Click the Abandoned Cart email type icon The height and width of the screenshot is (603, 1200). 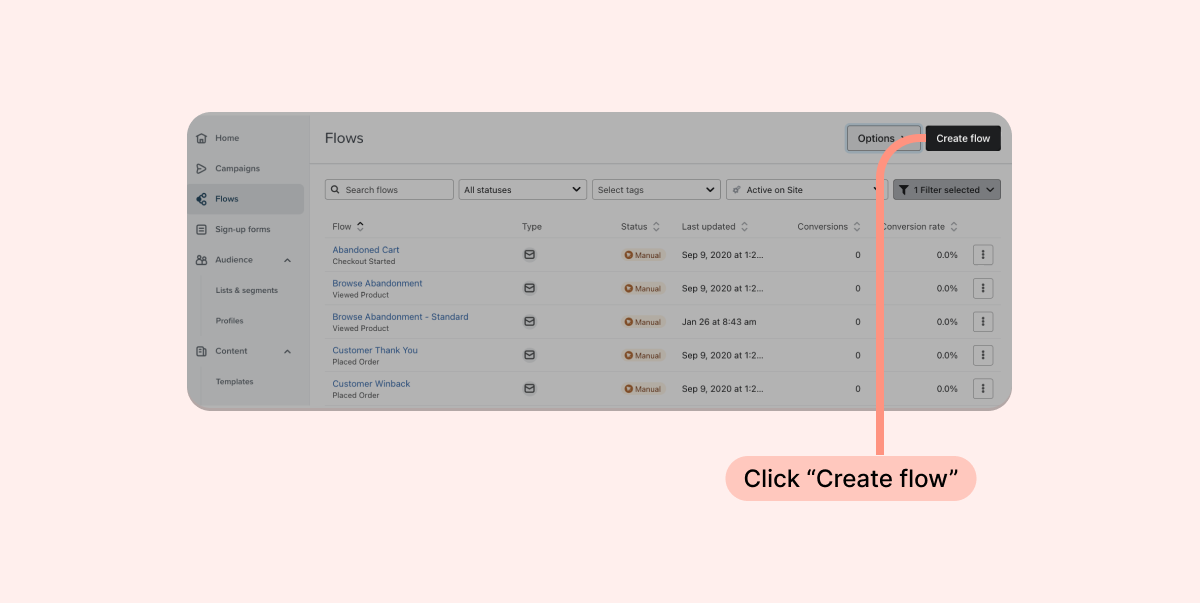(530, 255)
